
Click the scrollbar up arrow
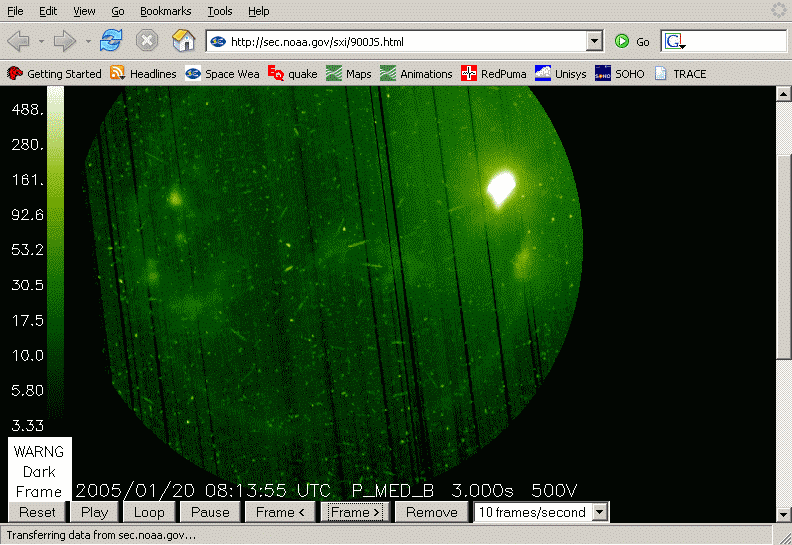pyautogui.click(x=783, y=93)
